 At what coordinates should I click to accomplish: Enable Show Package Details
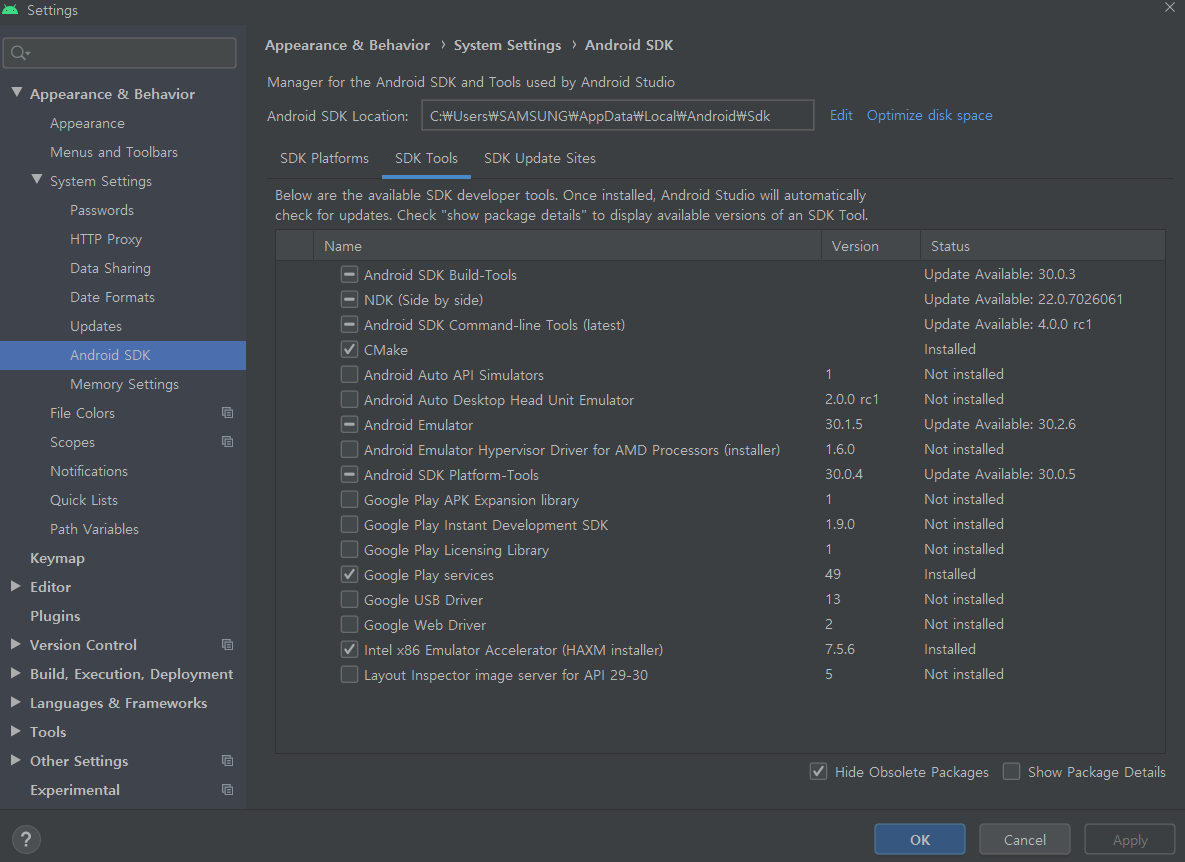pyautogui.click(x=1011, y=771)
